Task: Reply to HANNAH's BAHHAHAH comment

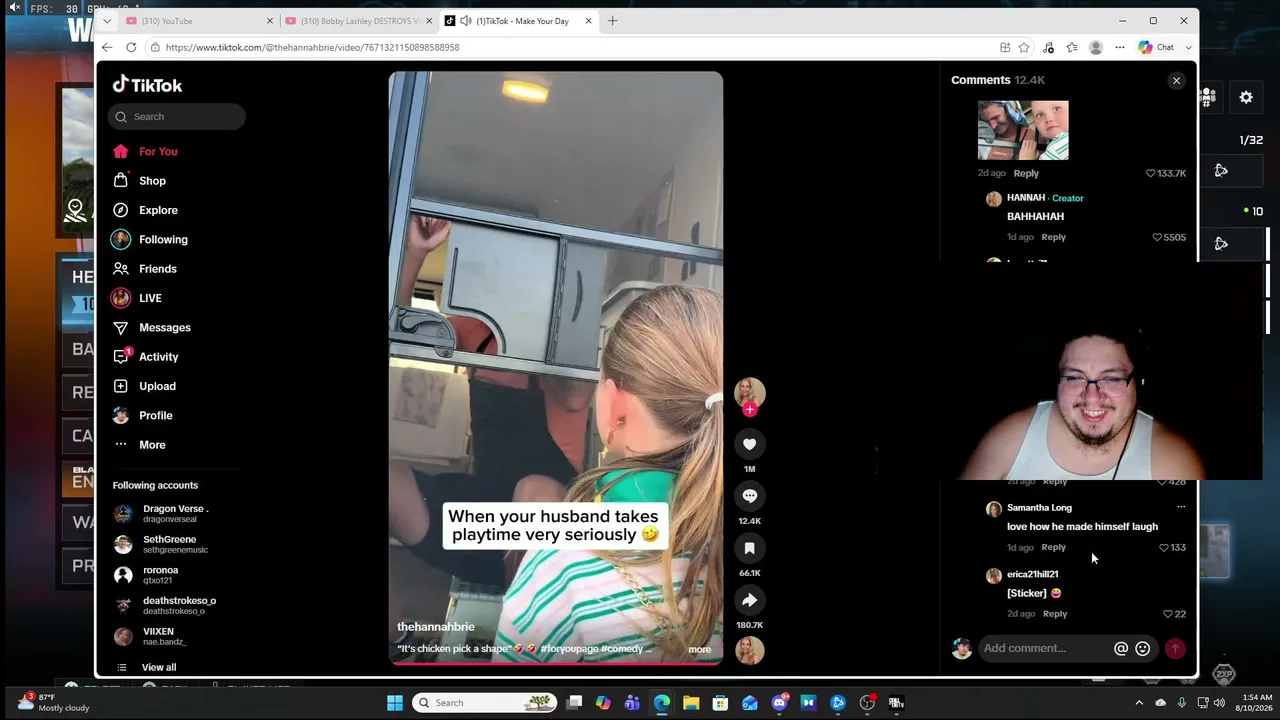Action: click(1053, 238)
